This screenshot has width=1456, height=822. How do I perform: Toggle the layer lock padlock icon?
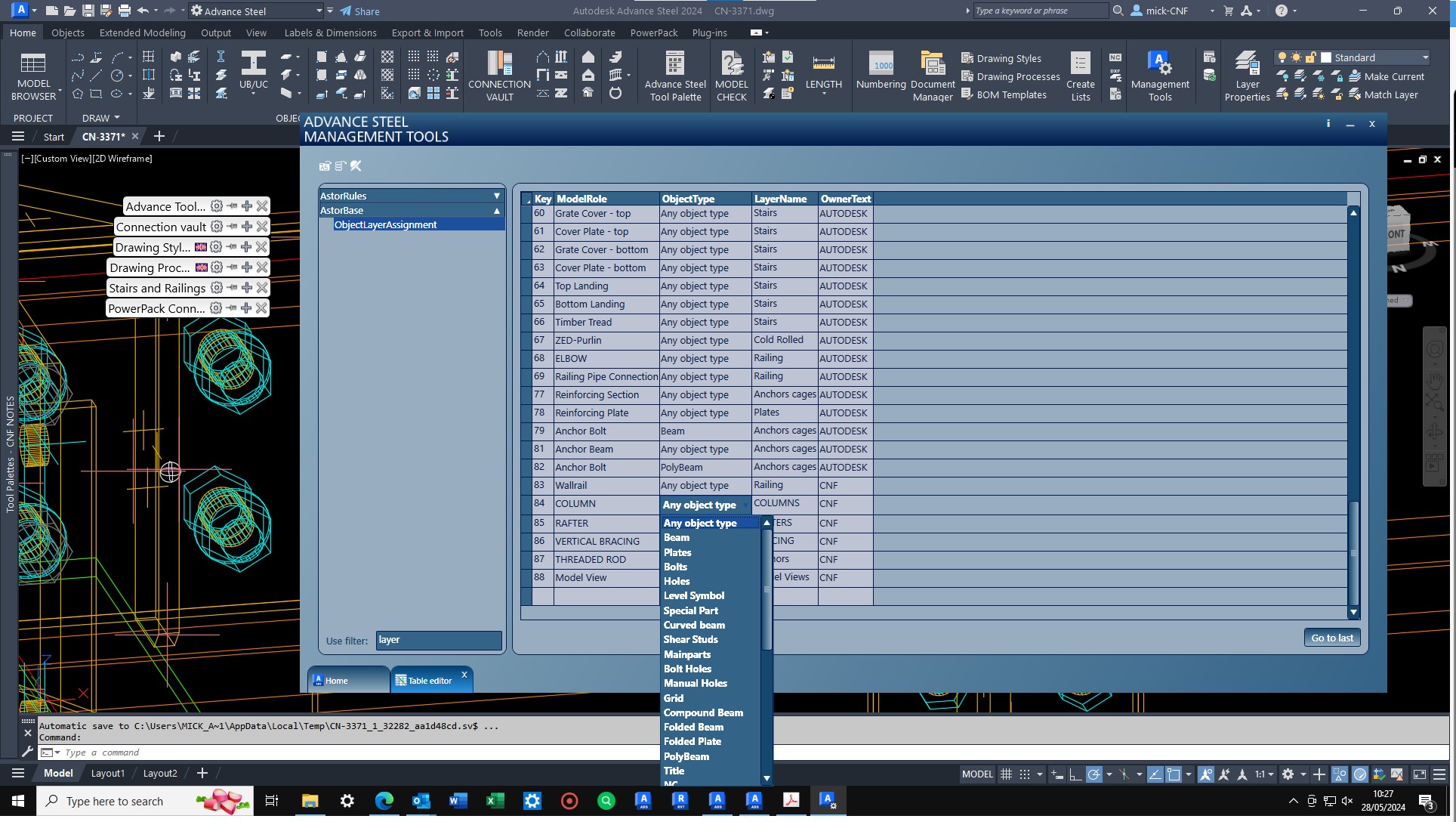(x=1310, y=57)
